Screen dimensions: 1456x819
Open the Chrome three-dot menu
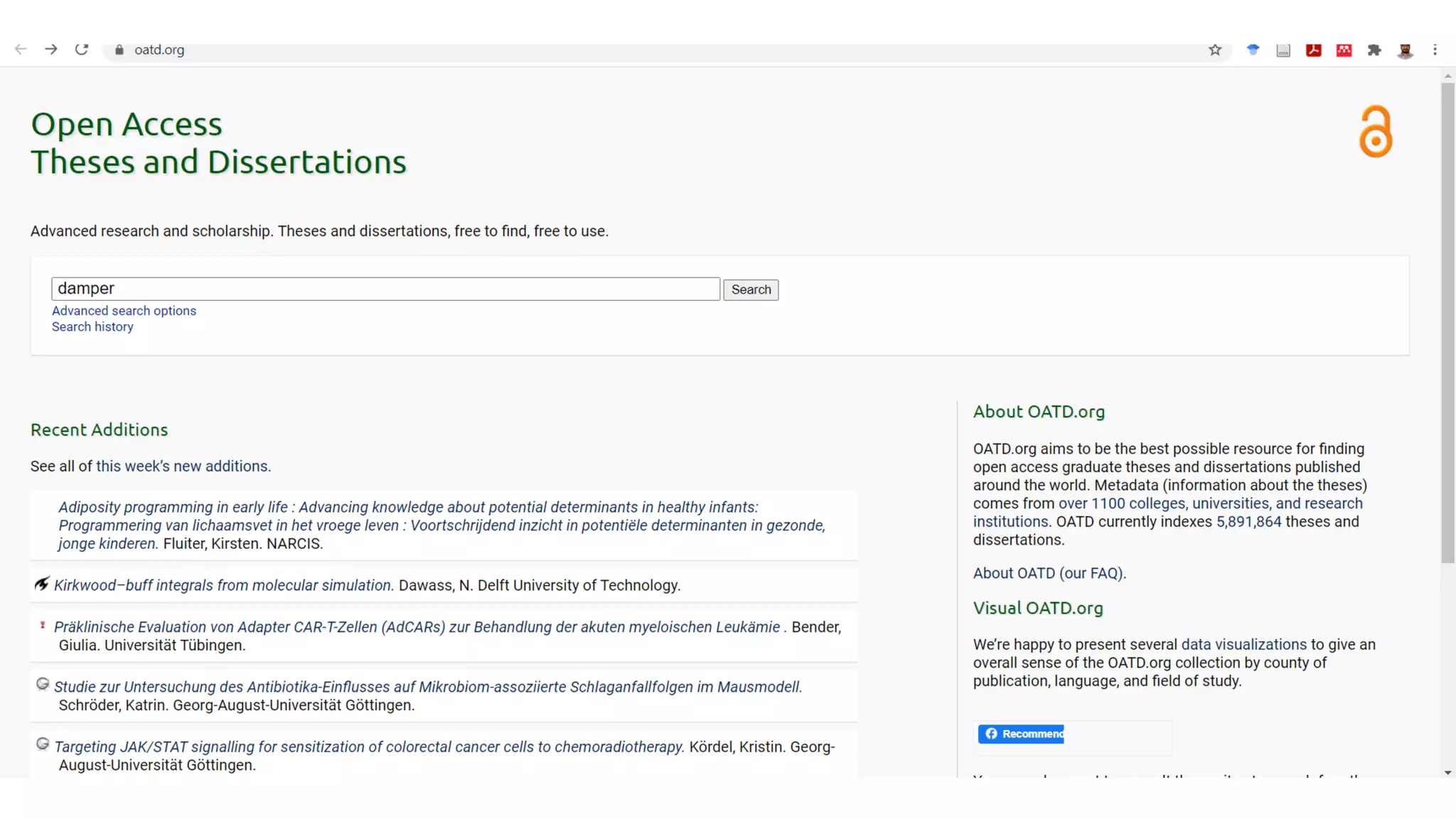click(x=1435, y=50)
